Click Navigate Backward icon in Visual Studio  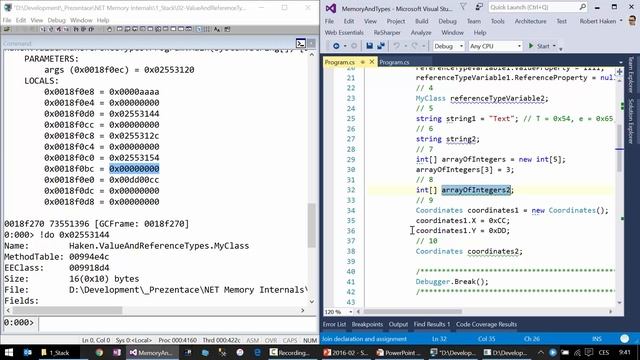pyautogui.click(x=336, y=46)
